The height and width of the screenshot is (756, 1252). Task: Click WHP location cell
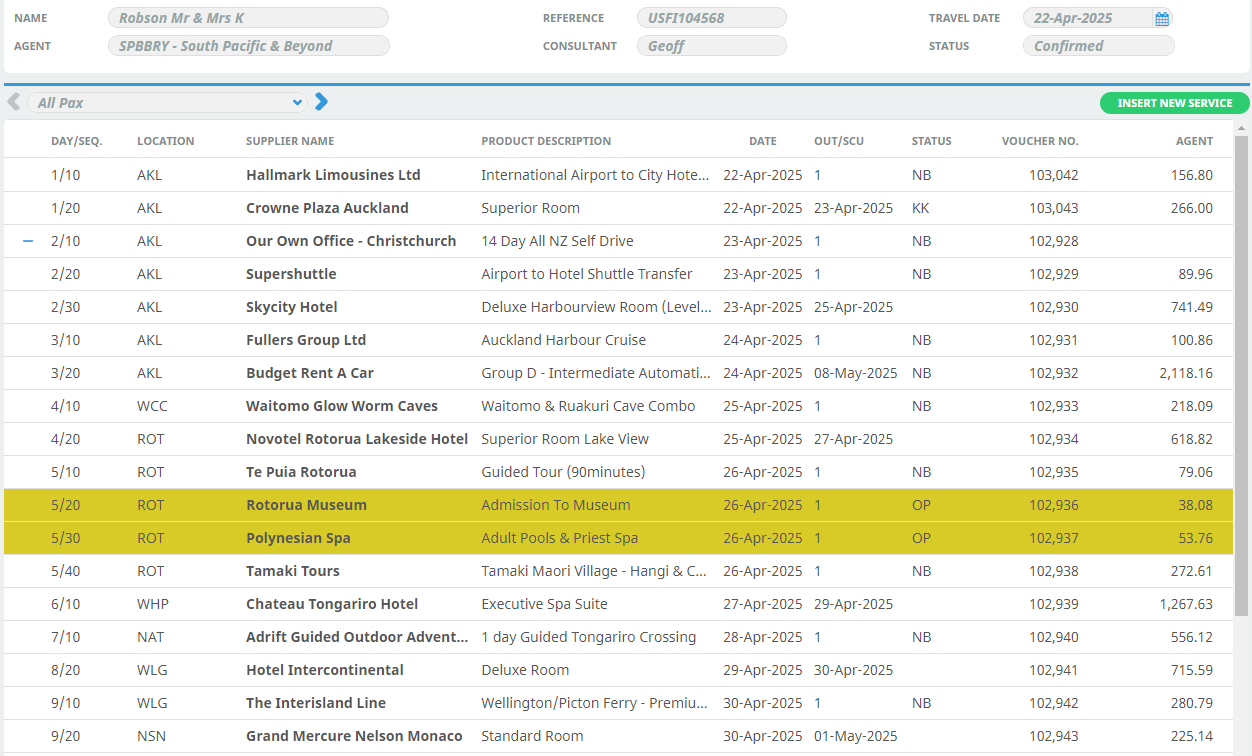click(x=152, y=604)
